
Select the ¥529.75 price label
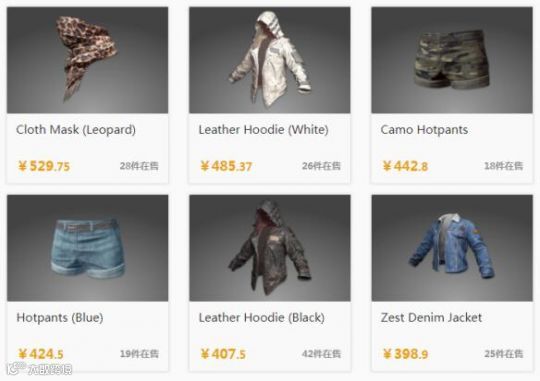(44, 166)
